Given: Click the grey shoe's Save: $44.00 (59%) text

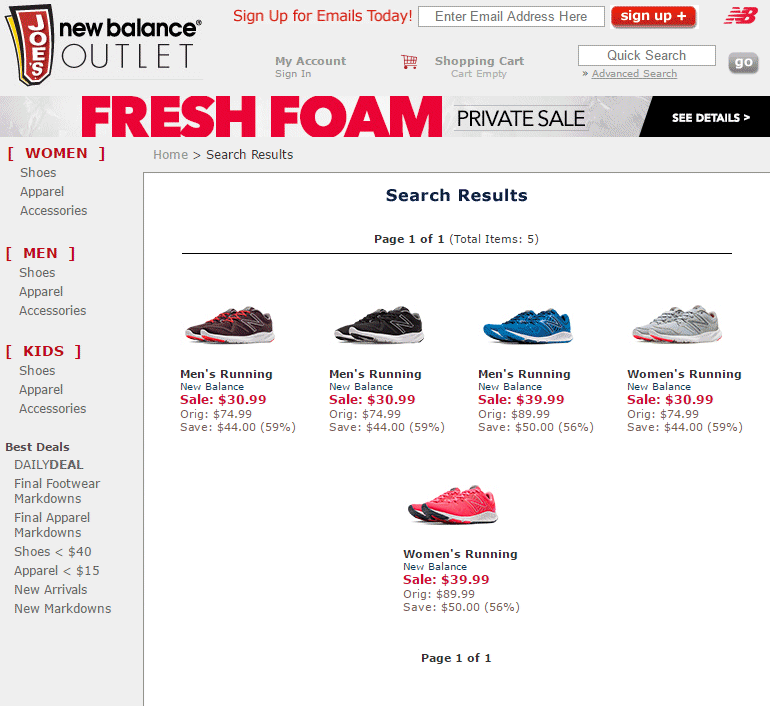Looking at the screenshot, I should (685, 427).
